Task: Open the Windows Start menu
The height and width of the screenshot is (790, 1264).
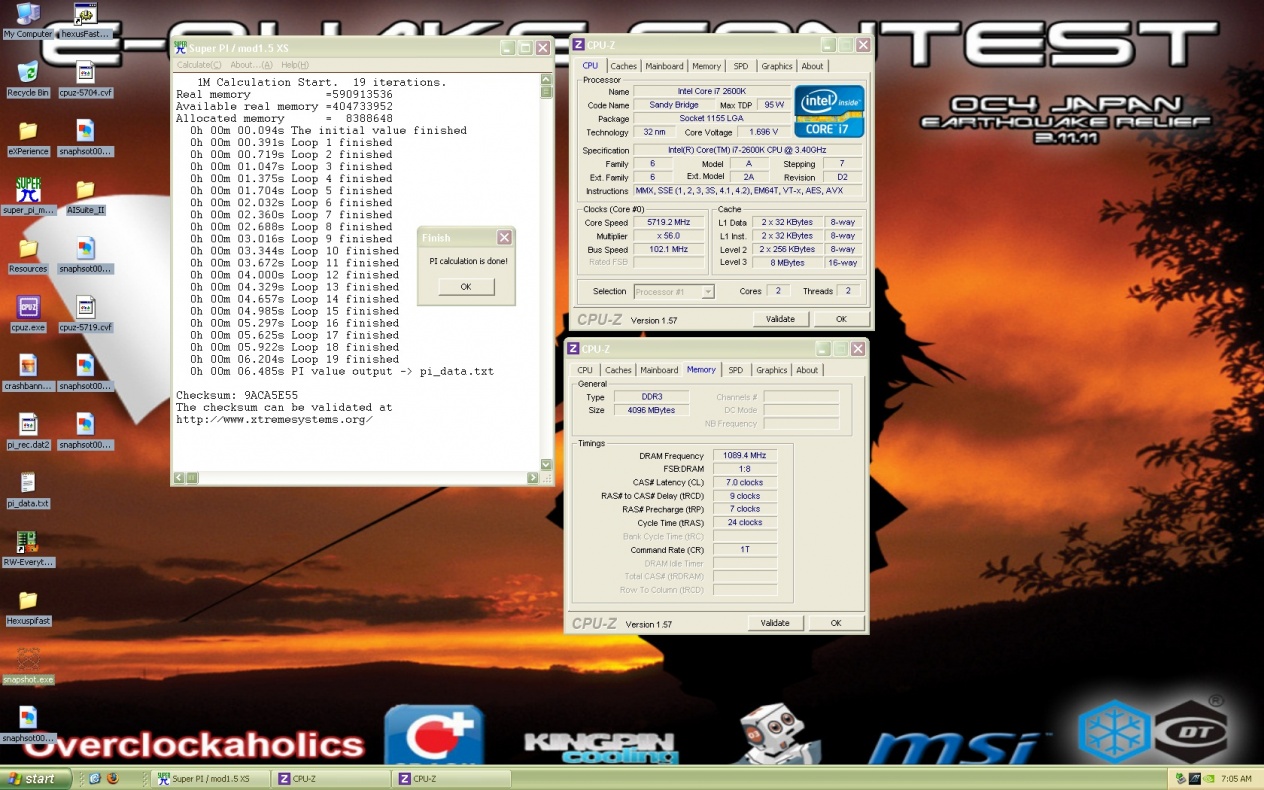Action: (x=36, y=778)
